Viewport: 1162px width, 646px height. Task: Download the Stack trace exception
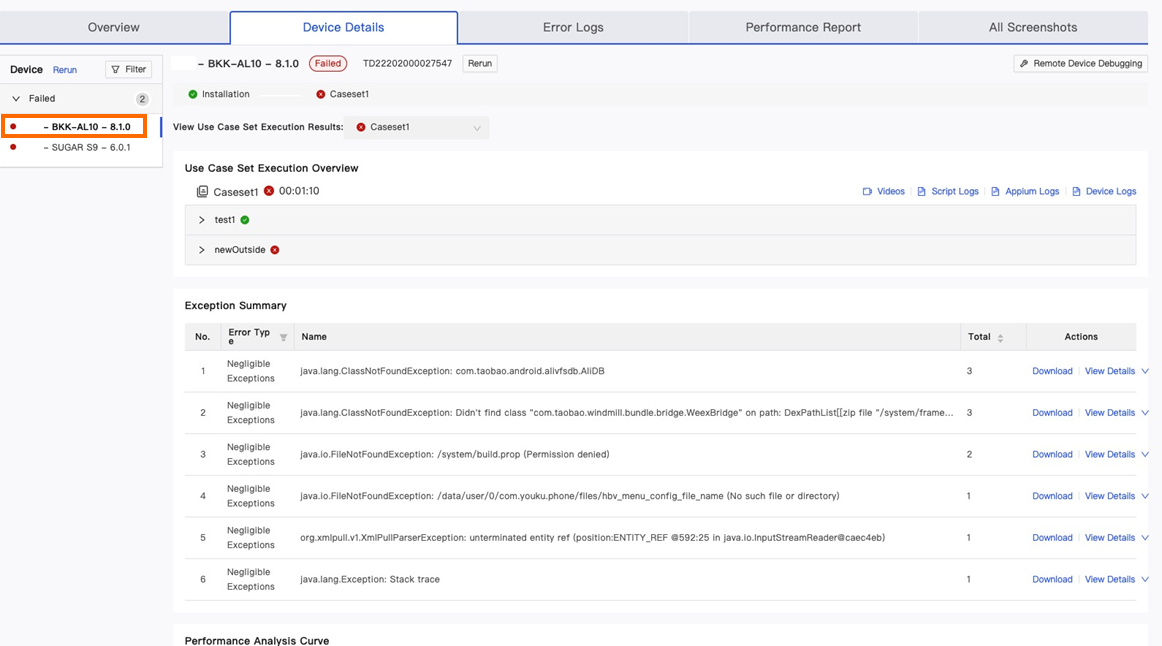(1052, 579)
